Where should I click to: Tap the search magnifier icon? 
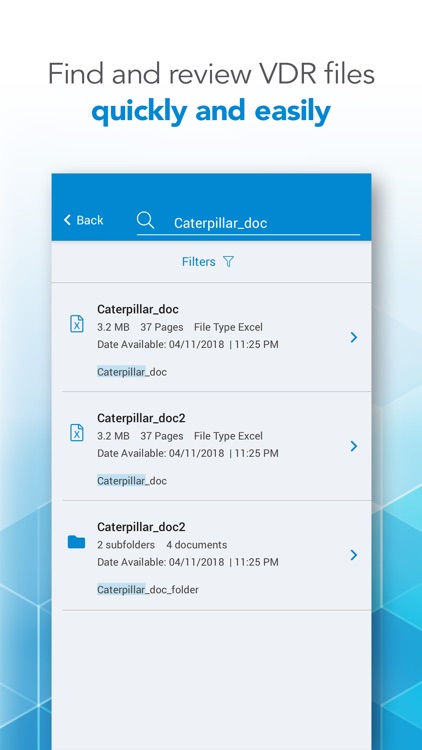point(145,220)
